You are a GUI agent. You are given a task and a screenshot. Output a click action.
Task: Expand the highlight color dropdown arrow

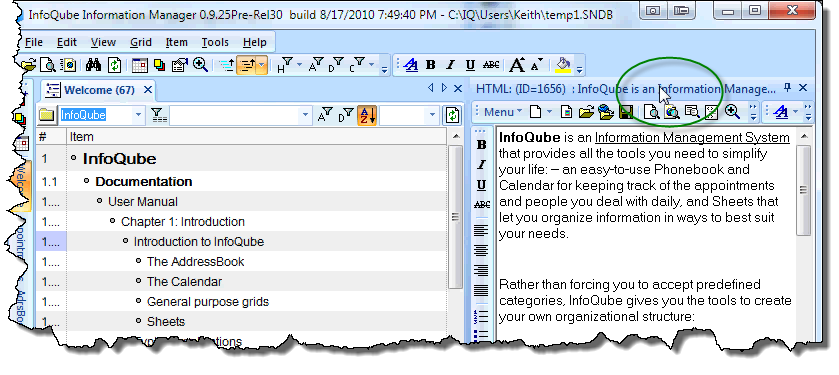coord(580,66)
